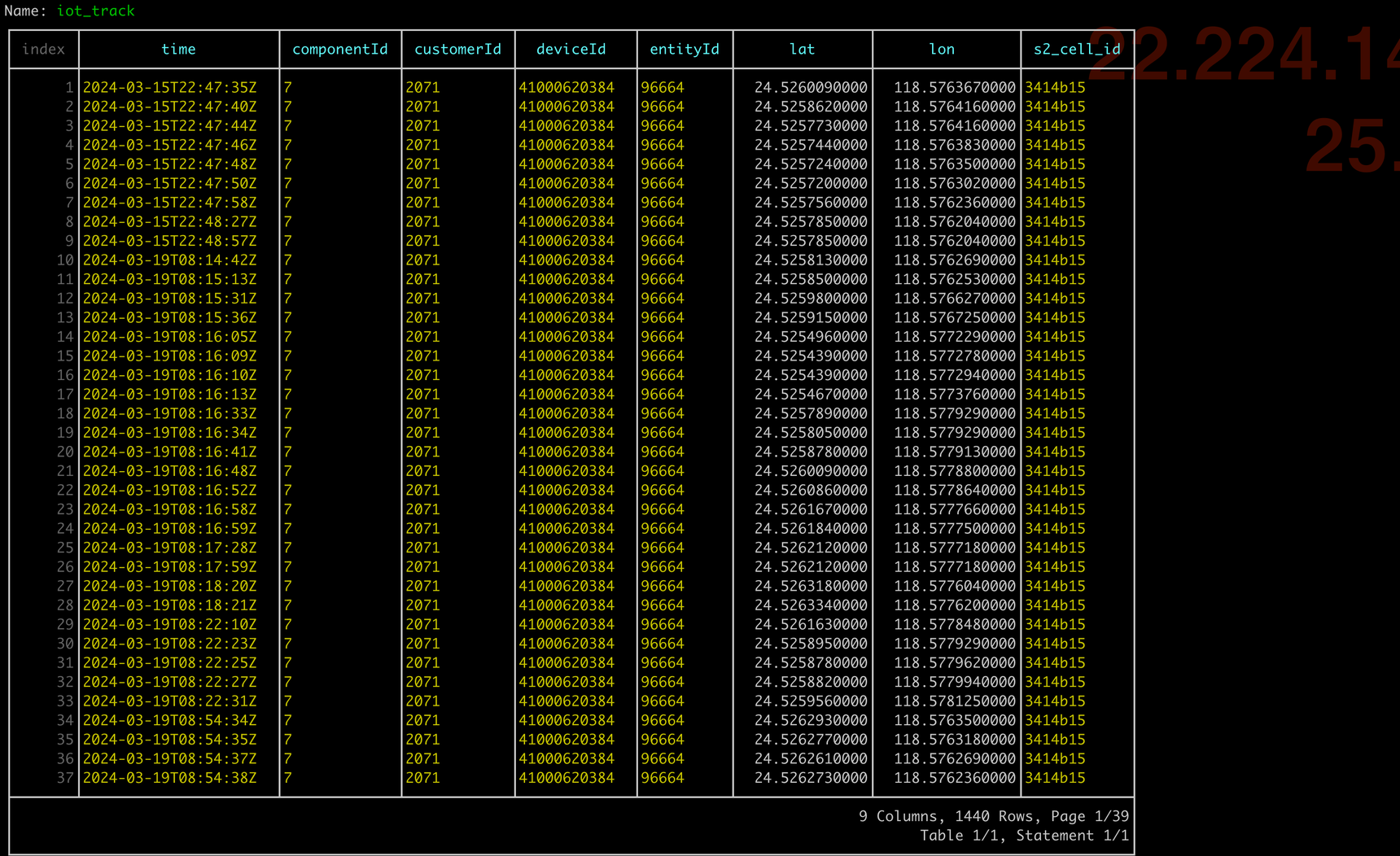Click the 'Table 1/1, Statement 1/1' status line
The image size is (1400, 856).
click(1025, 836)
